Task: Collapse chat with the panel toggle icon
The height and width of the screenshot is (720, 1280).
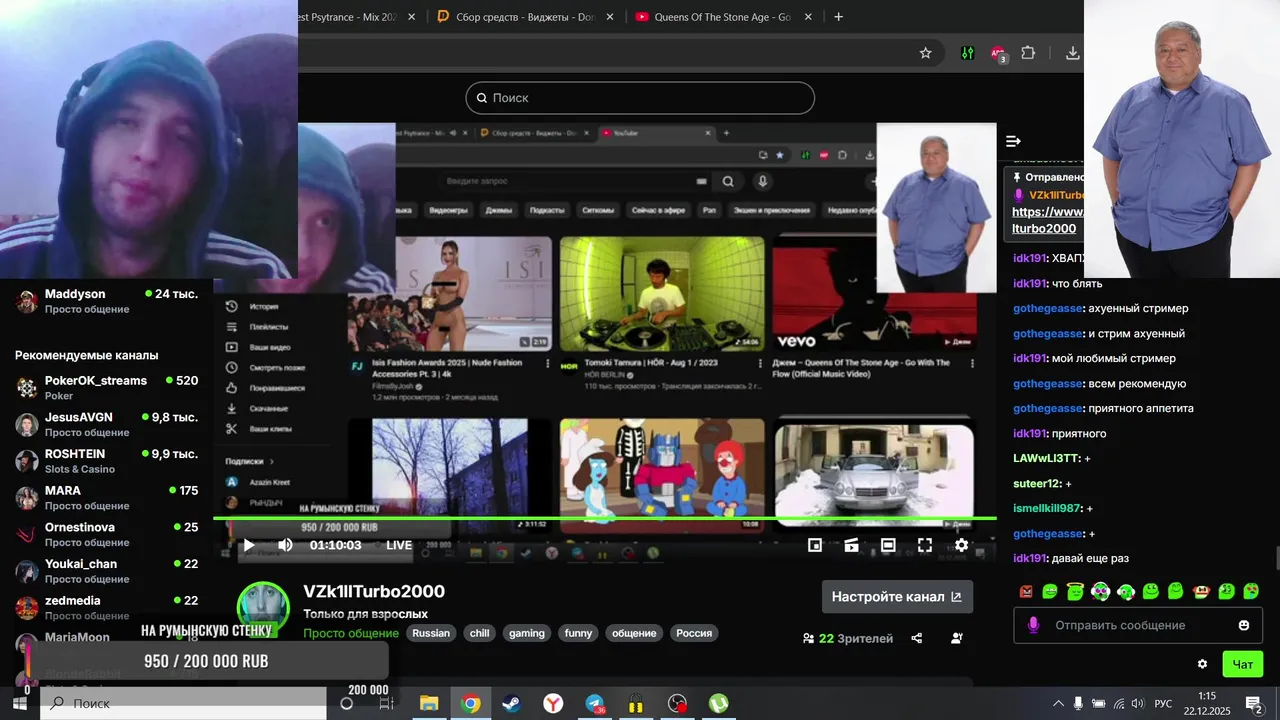Action: (x=1013, y=141)
